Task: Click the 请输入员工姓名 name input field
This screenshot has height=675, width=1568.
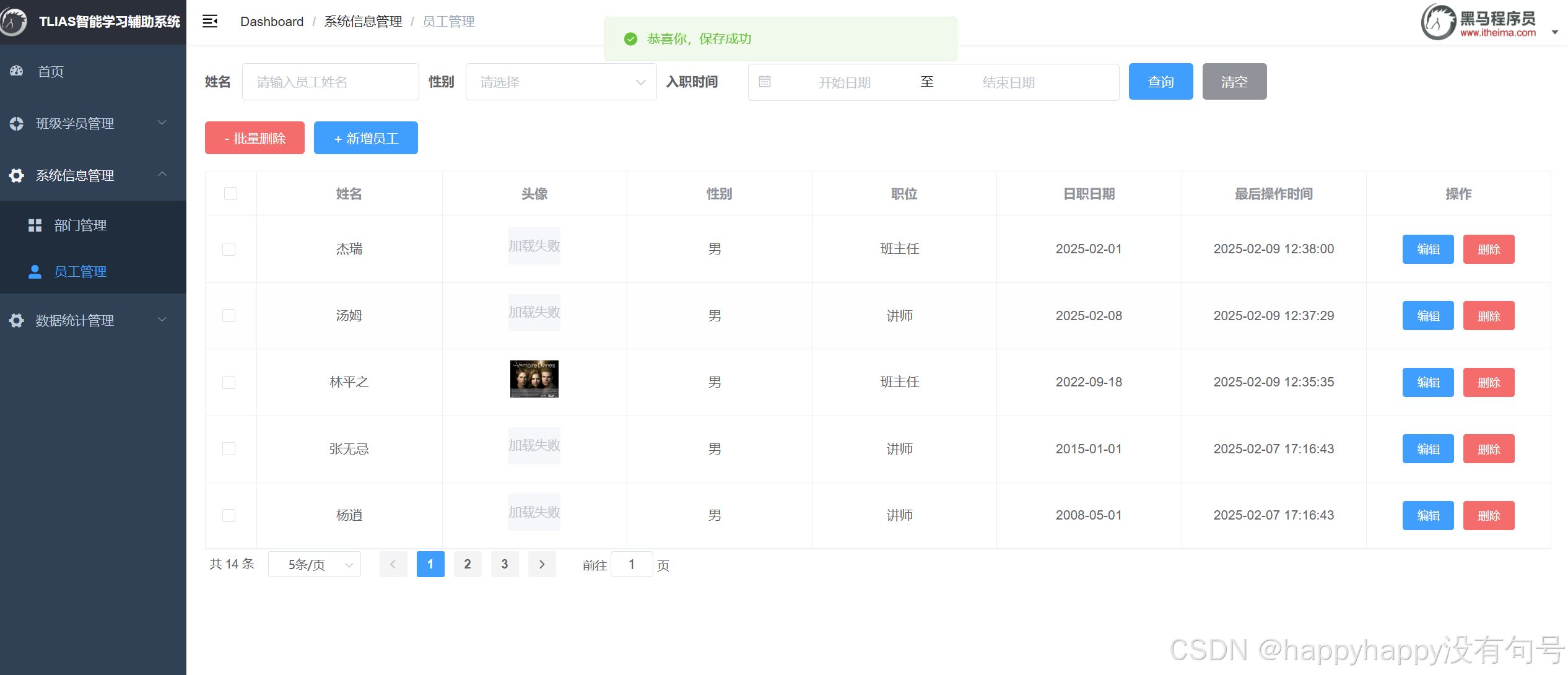Action: pyautogui.click(x=330, y=82)
